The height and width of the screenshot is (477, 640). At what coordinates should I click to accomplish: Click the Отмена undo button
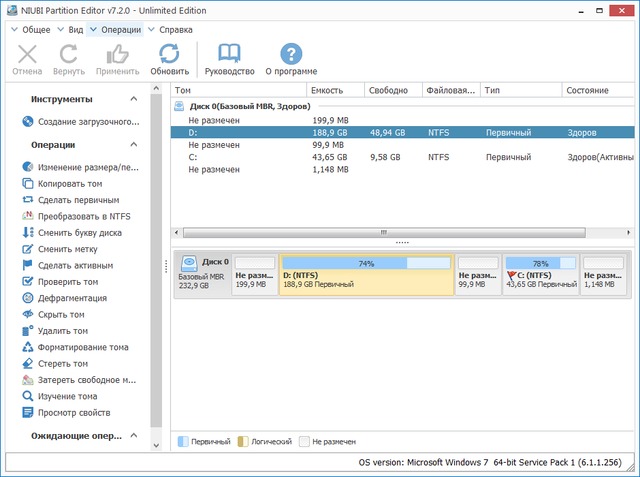27,55
